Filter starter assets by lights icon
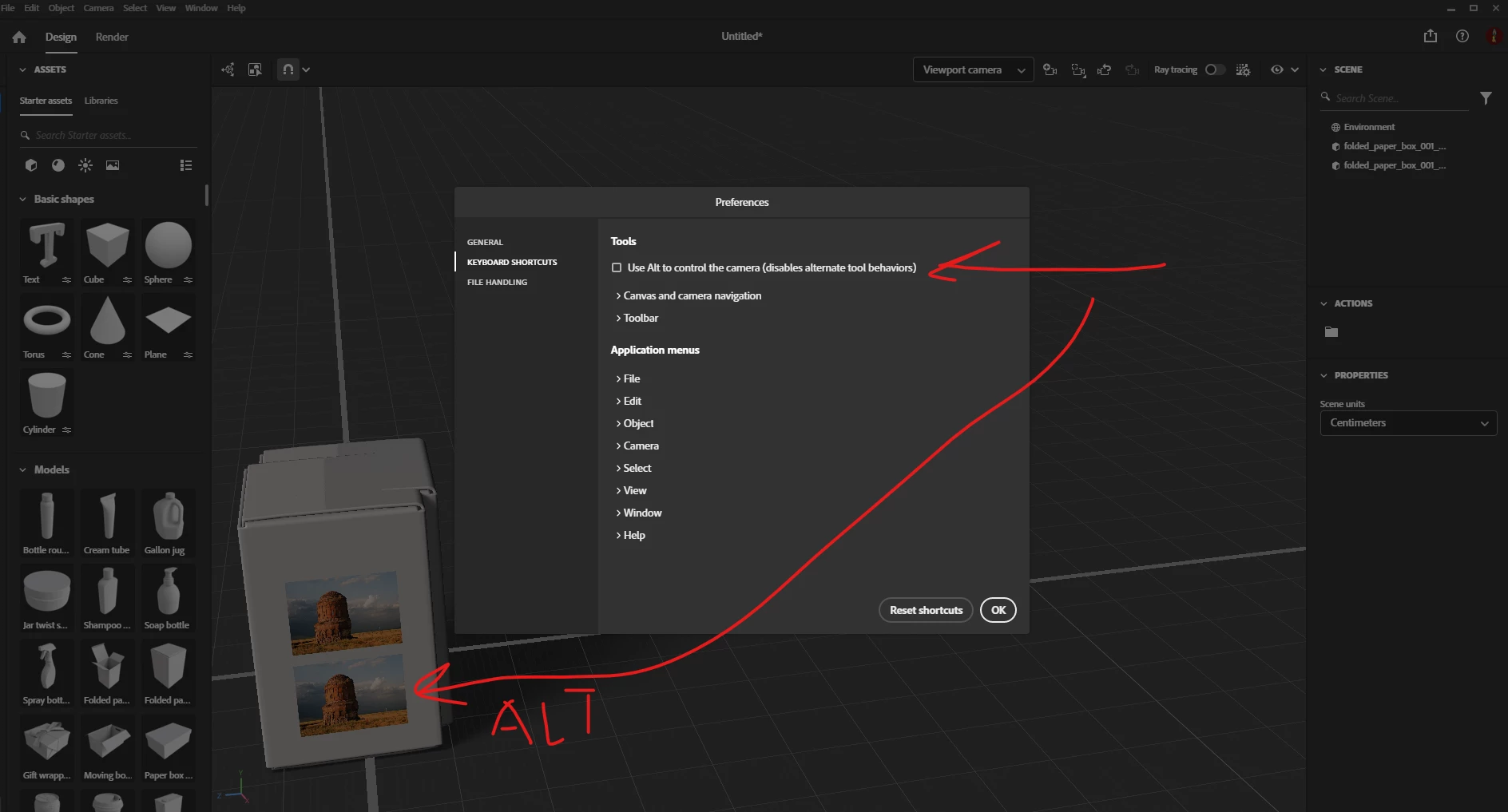The height and width of the screenshot is (812, 1508). [85, 165]
